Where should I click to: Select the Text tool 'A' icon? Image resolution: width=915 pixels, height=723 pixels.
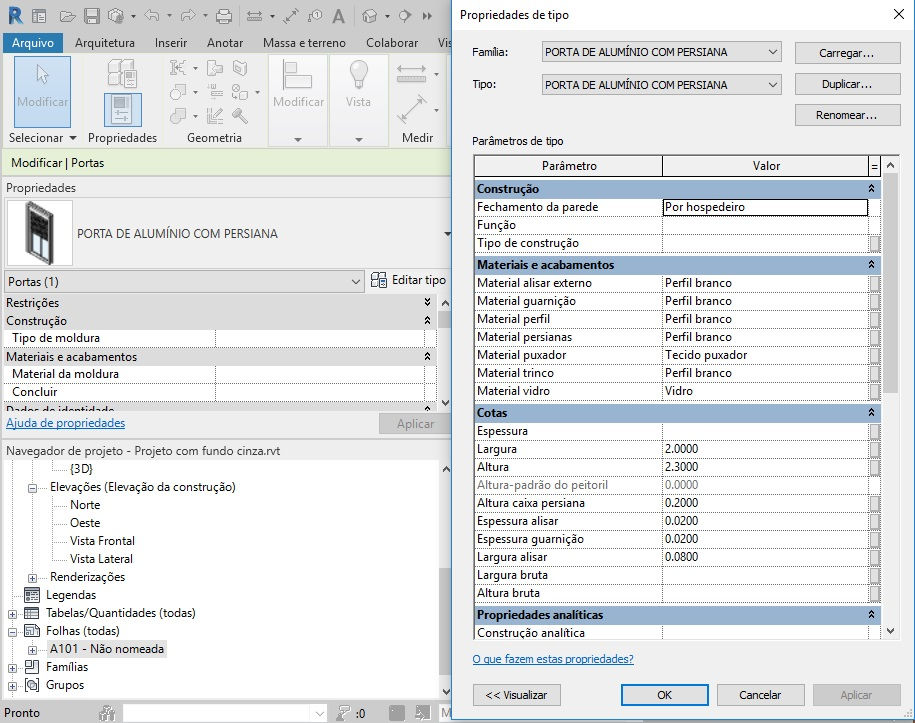point(338,16)
